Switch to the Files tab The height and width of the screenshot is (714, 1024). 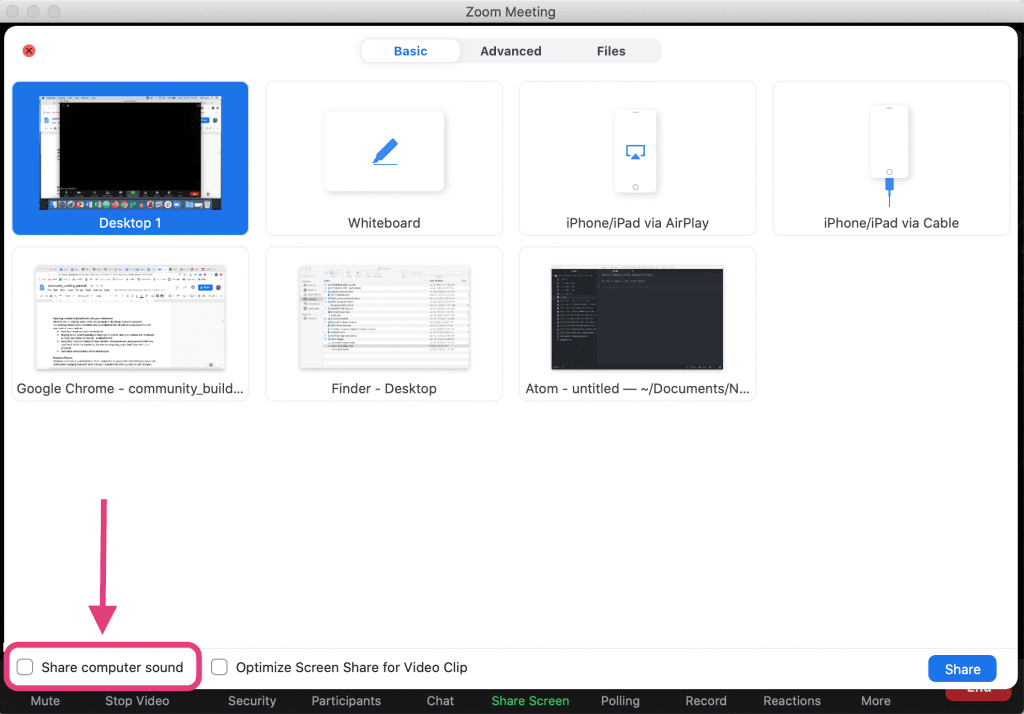tap(611, 51)
